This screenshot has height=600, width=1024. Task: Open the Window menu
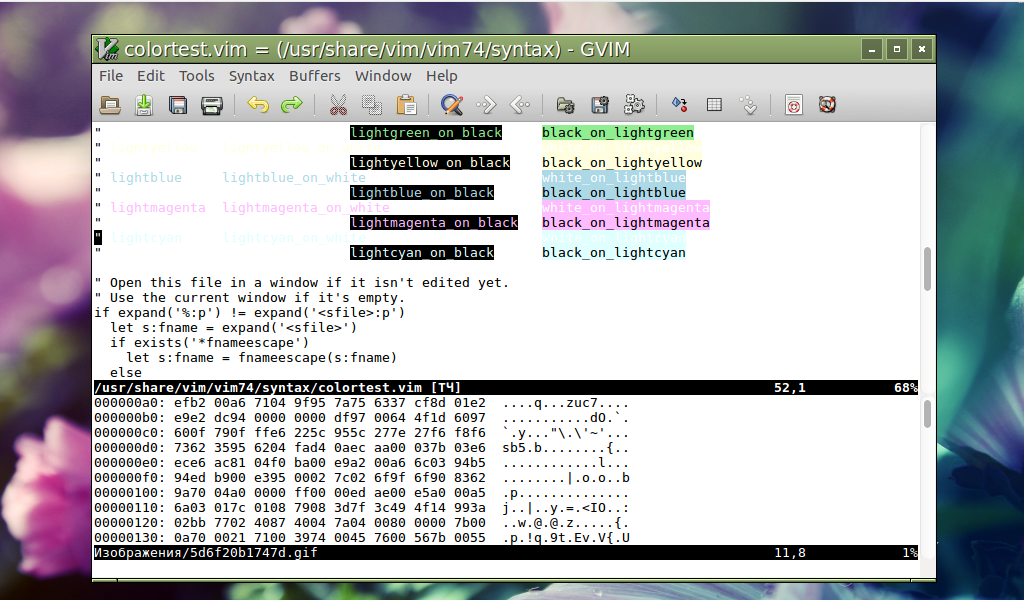(x=383, y=76)
